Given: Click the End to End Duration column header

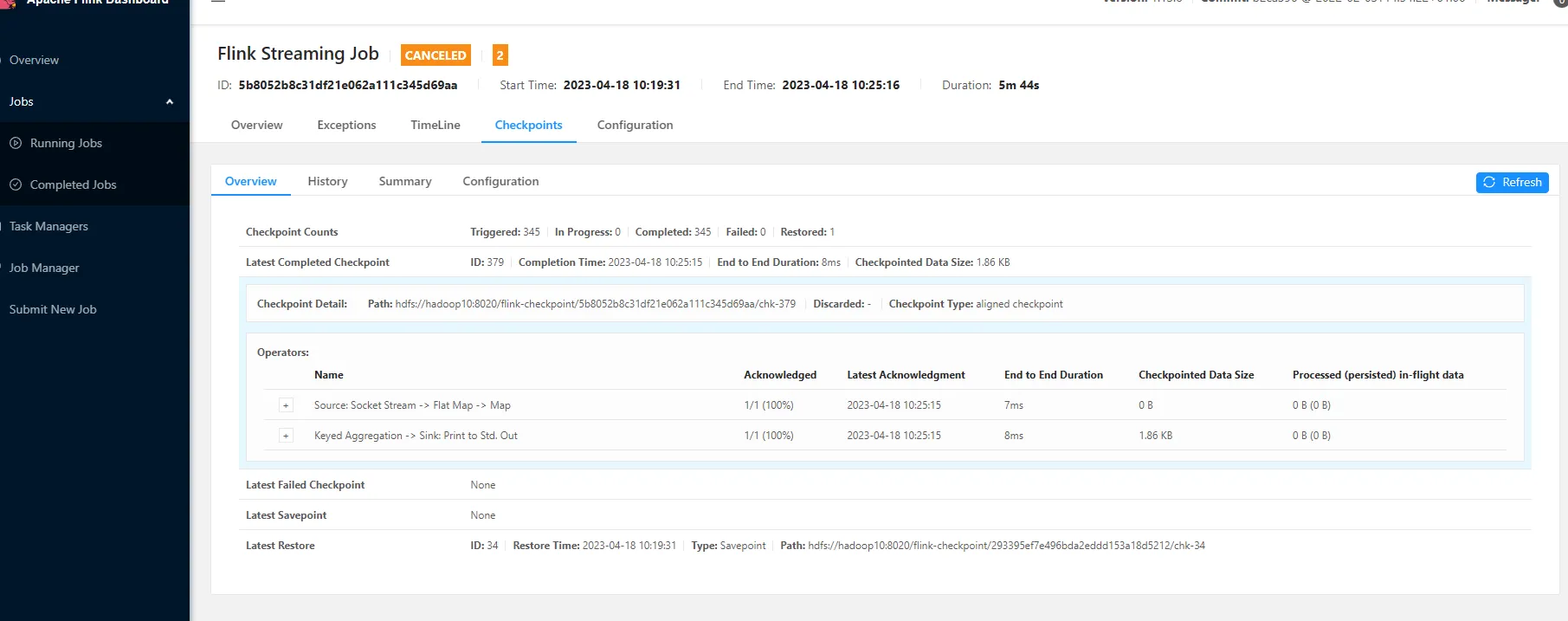Looking at the screenshot, I should coord(1054,375).
